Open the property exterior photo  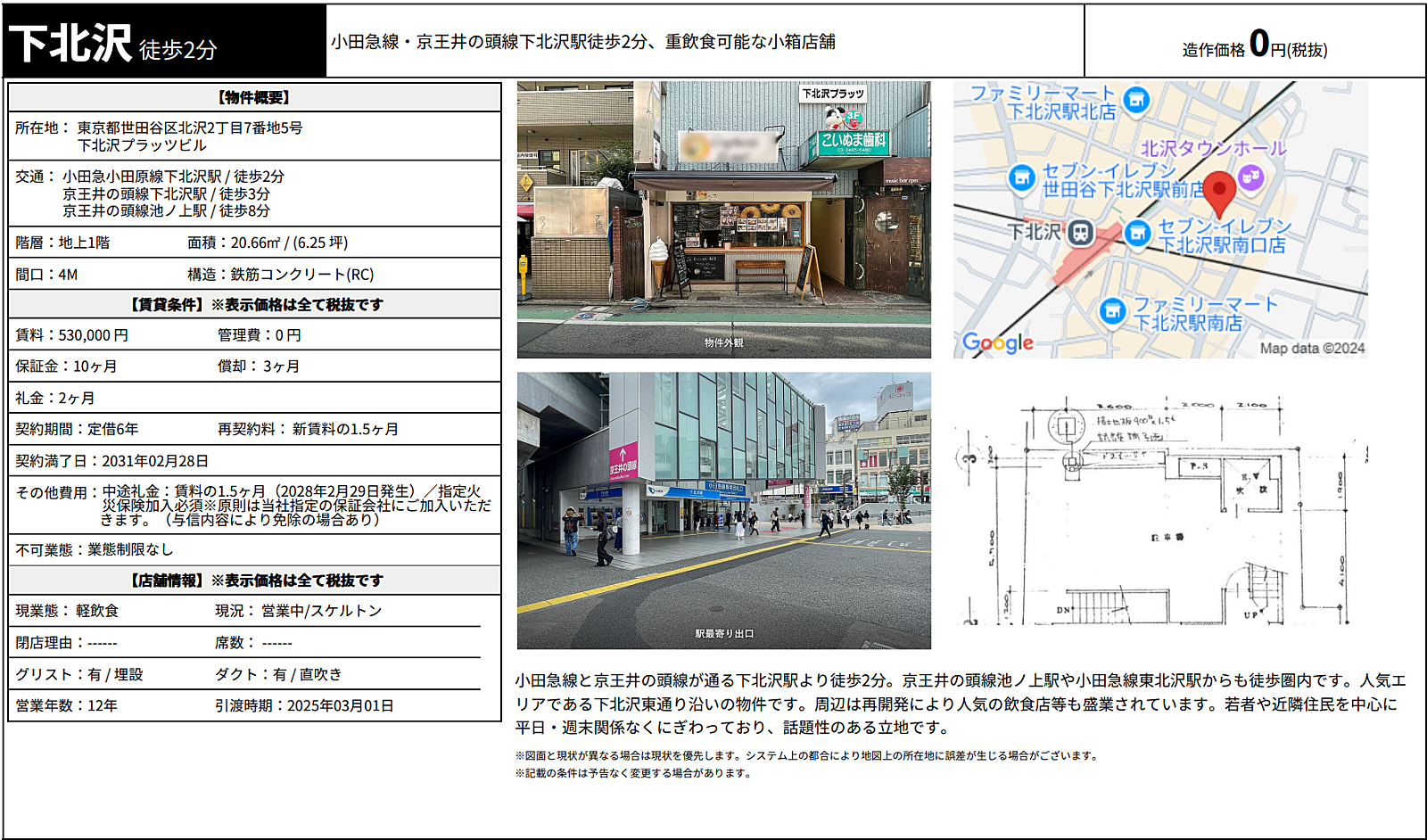[723, 219]
